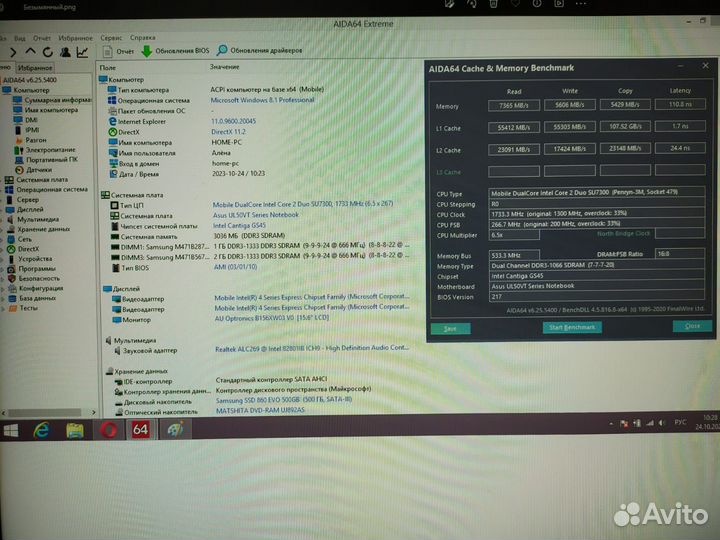Screen dimensions: 720x540
Task: Launch Opera from the taskbar
Action: pos(107,430)
